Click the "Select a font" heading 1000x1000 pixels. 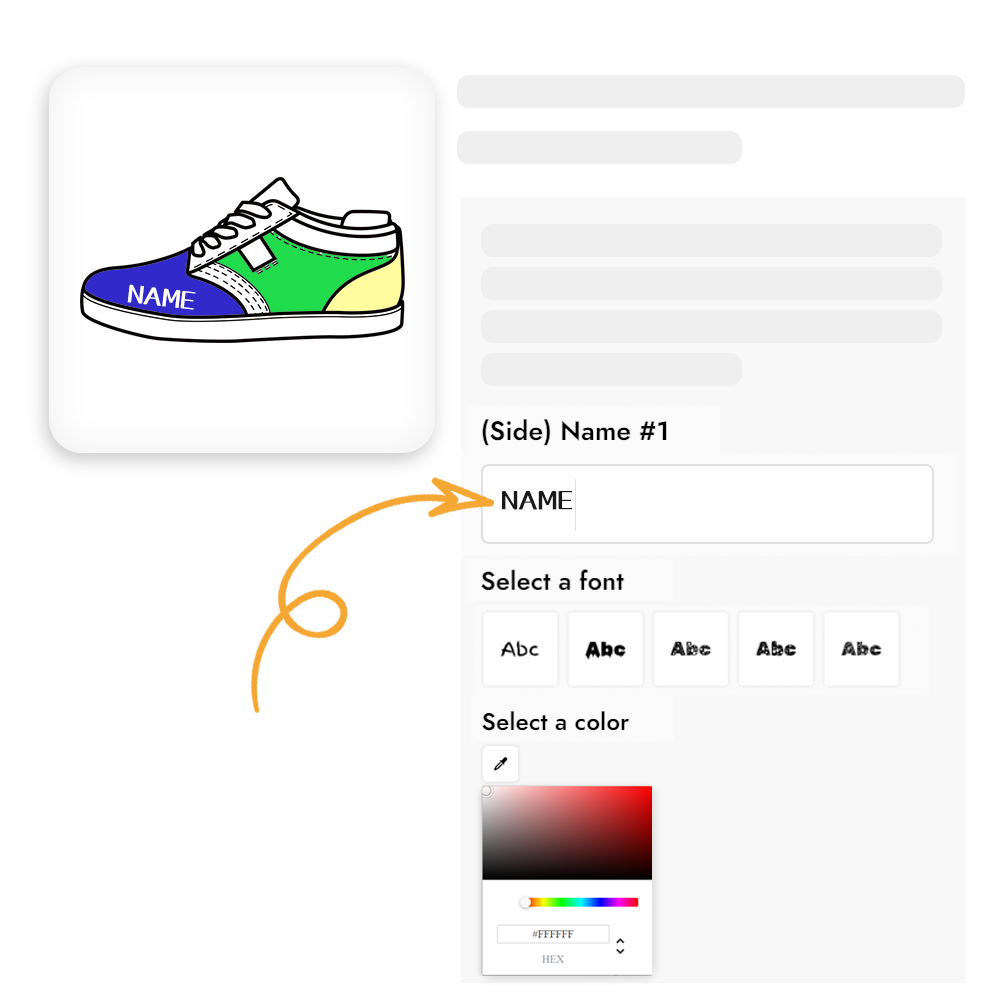click(x=552, y=581)
